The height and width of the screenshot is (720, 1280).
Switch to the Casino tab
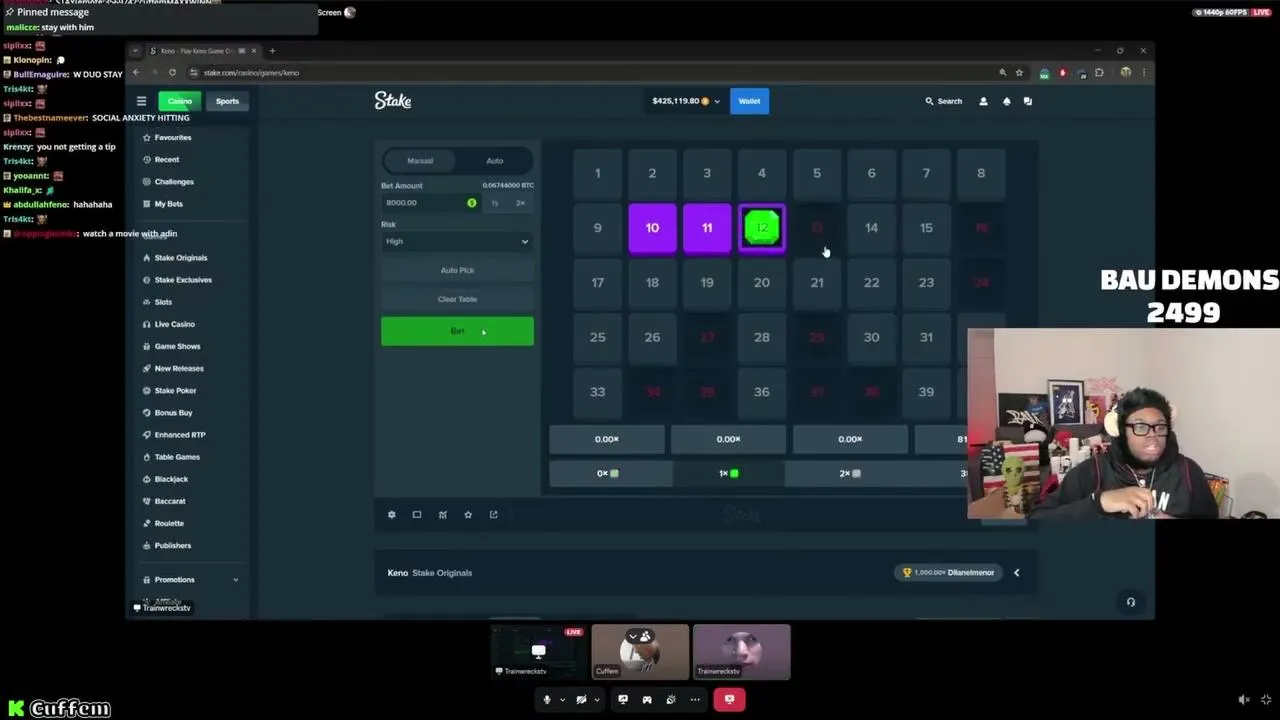(180, 101)
